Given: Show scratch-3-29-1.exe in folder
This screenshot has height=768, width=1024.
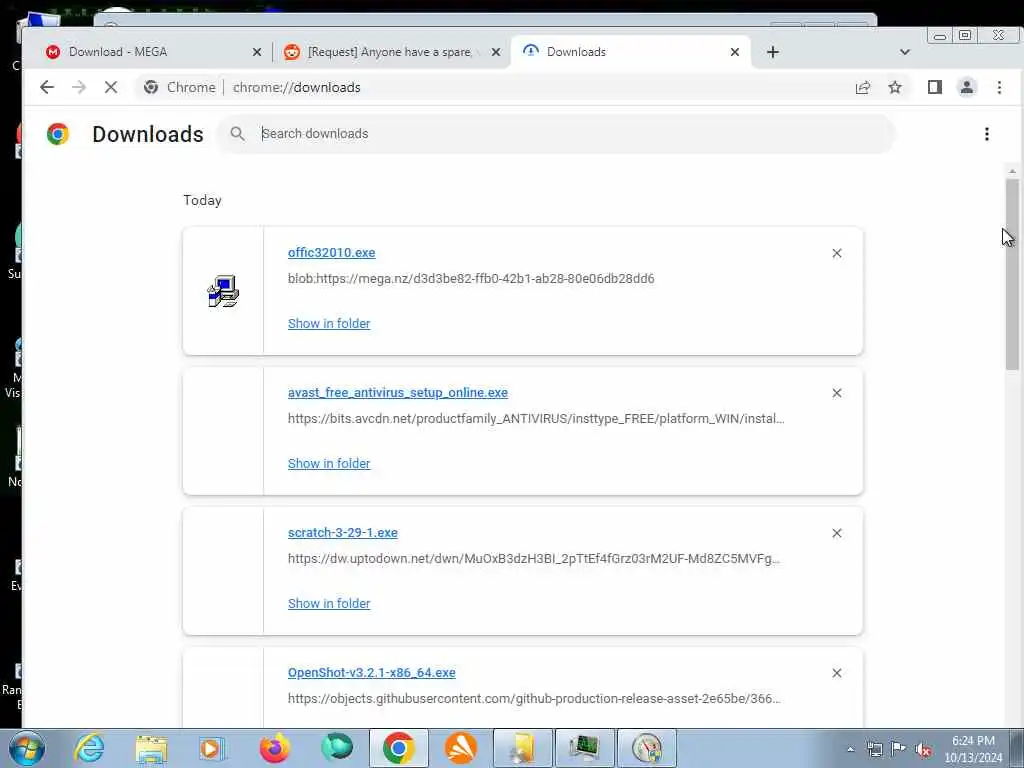Looking at the screenshot, I should (x=329, y=603).
